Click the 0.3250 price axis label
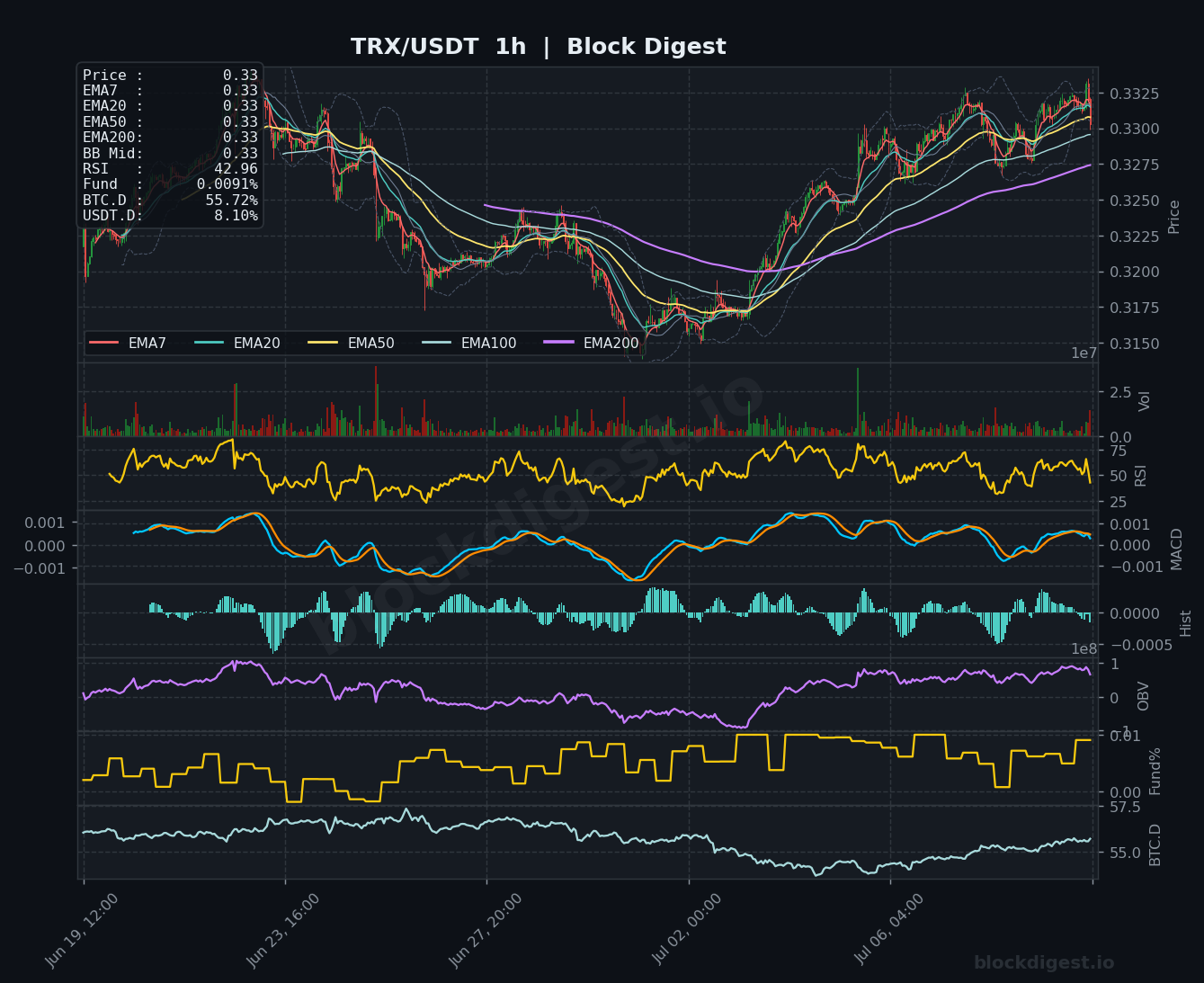1204x983 pixels. click(x=1134, y=201)
